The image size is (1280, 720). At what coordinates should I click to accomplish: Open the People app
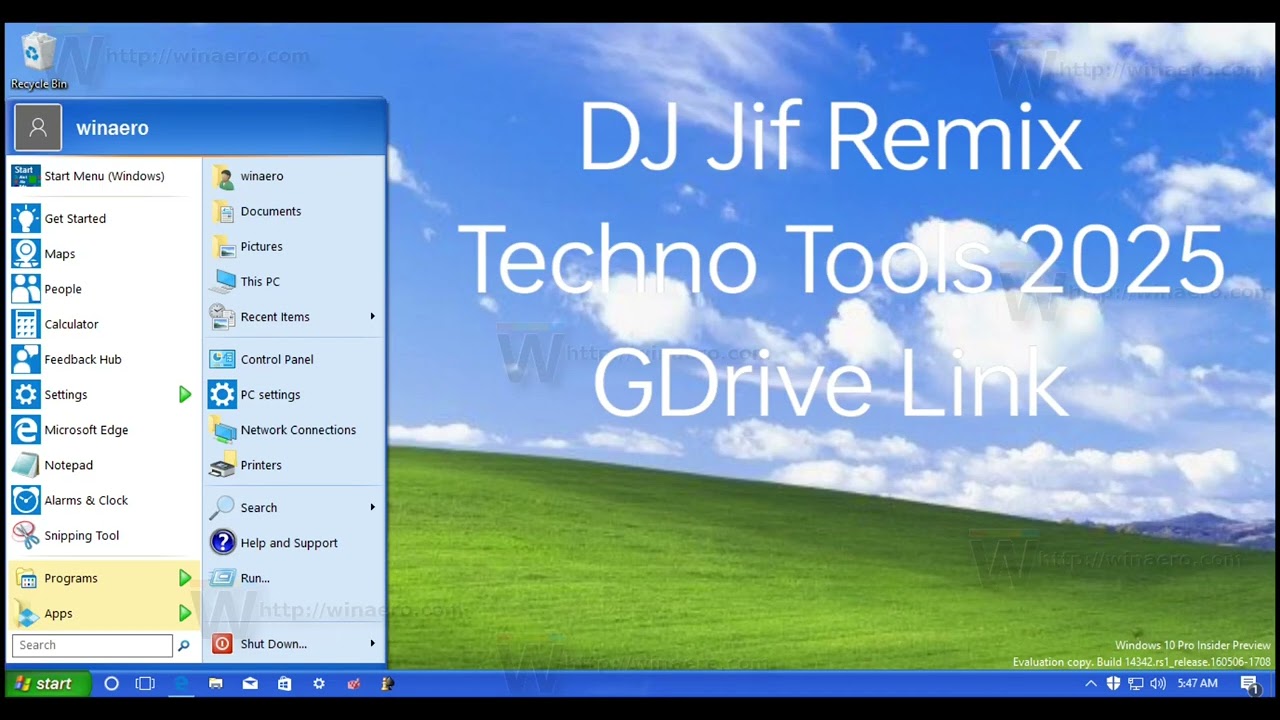104,289
